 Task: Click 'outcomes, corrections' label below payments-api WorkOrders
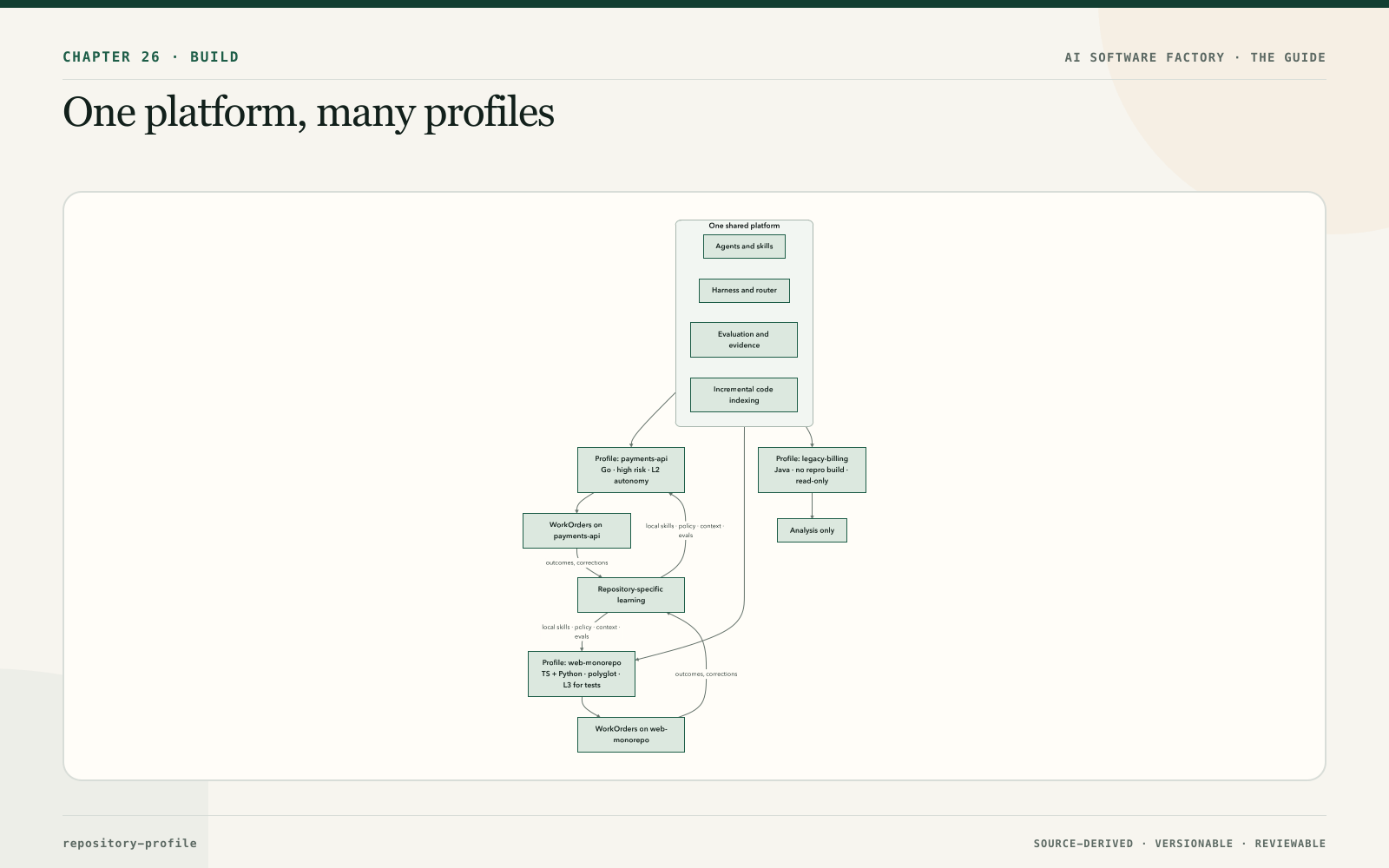(576, 563)
